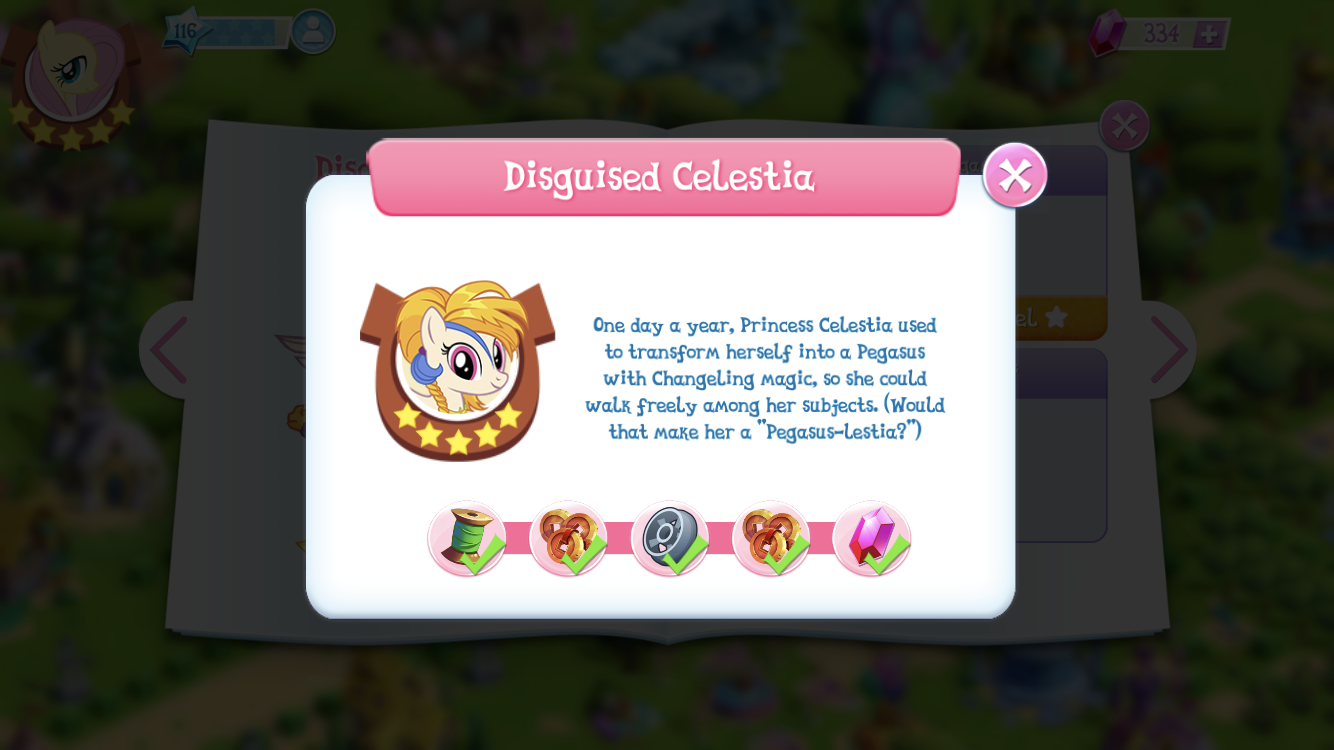Tap the 334 gem counter

pos(1162,34)
